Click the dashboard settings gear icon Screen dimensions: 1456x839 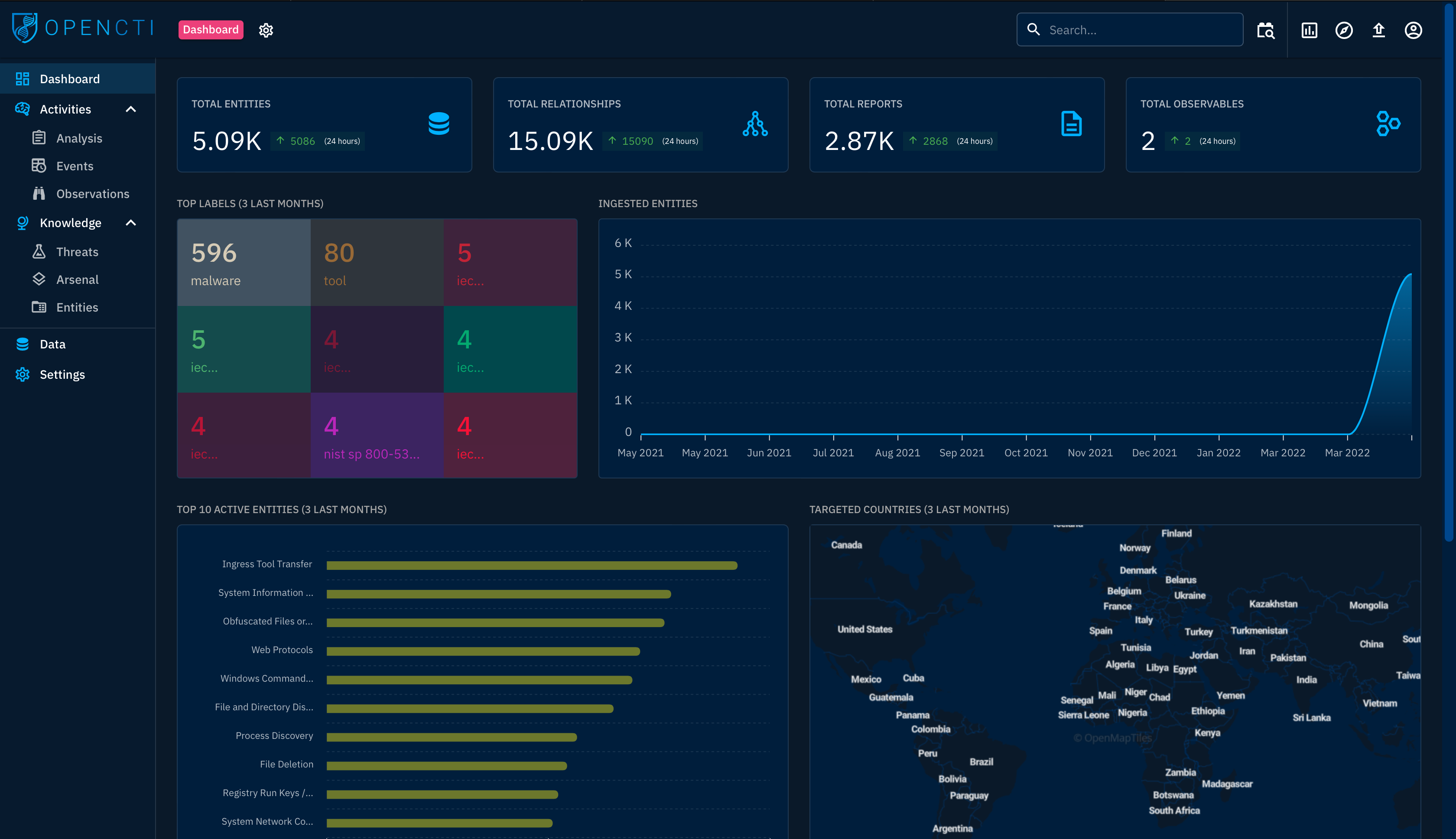click(x=266, y=30)
